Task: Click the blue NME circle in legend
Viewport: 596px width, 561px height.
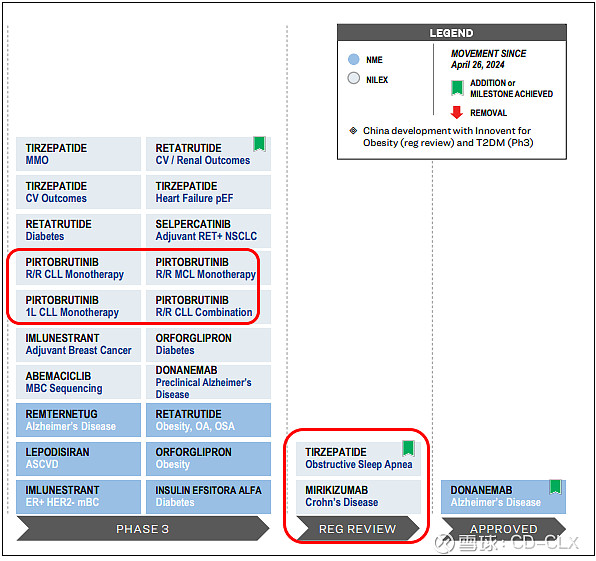Action: tap(353, 59)
